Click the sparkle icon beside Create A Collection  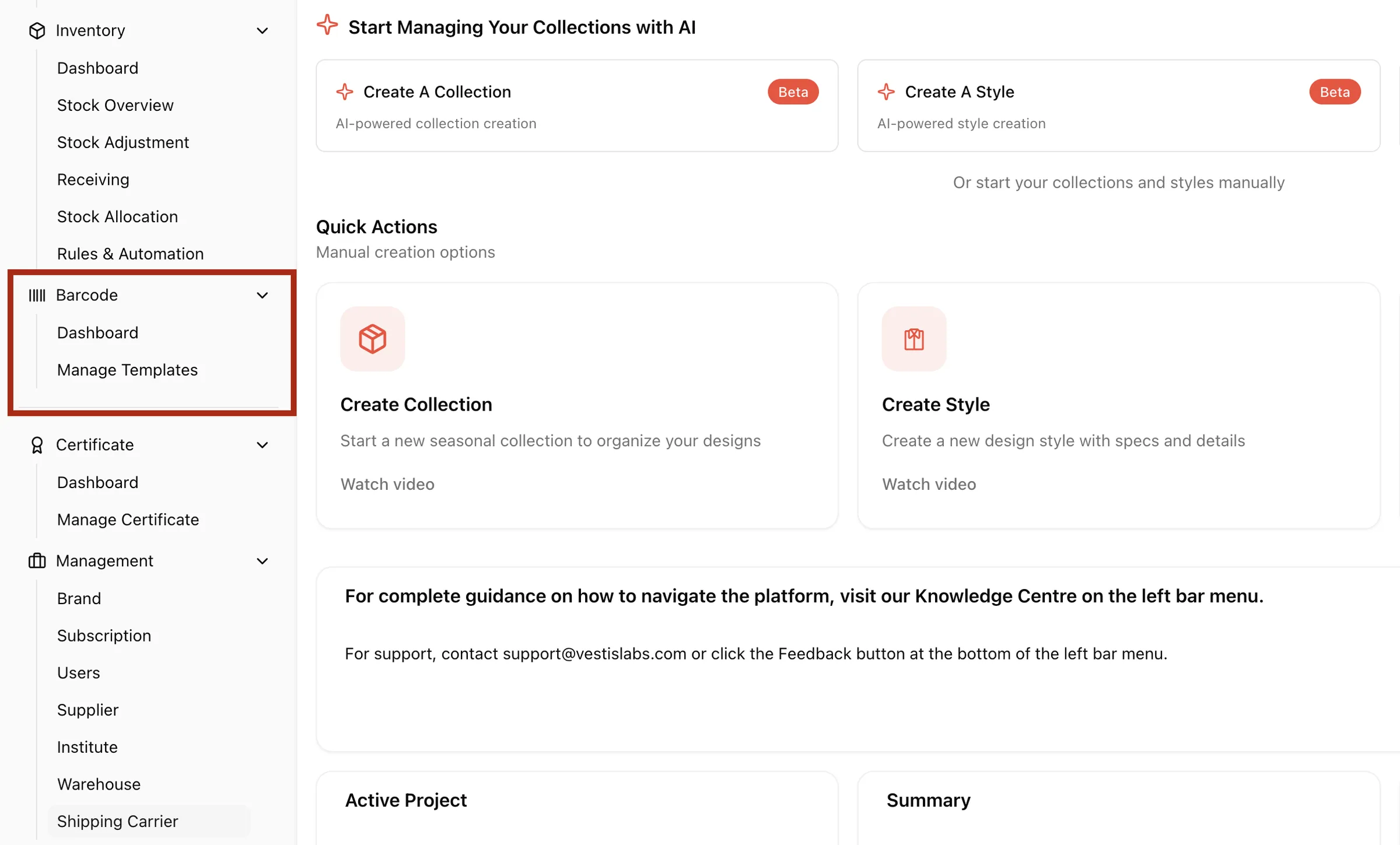[345, 92]
